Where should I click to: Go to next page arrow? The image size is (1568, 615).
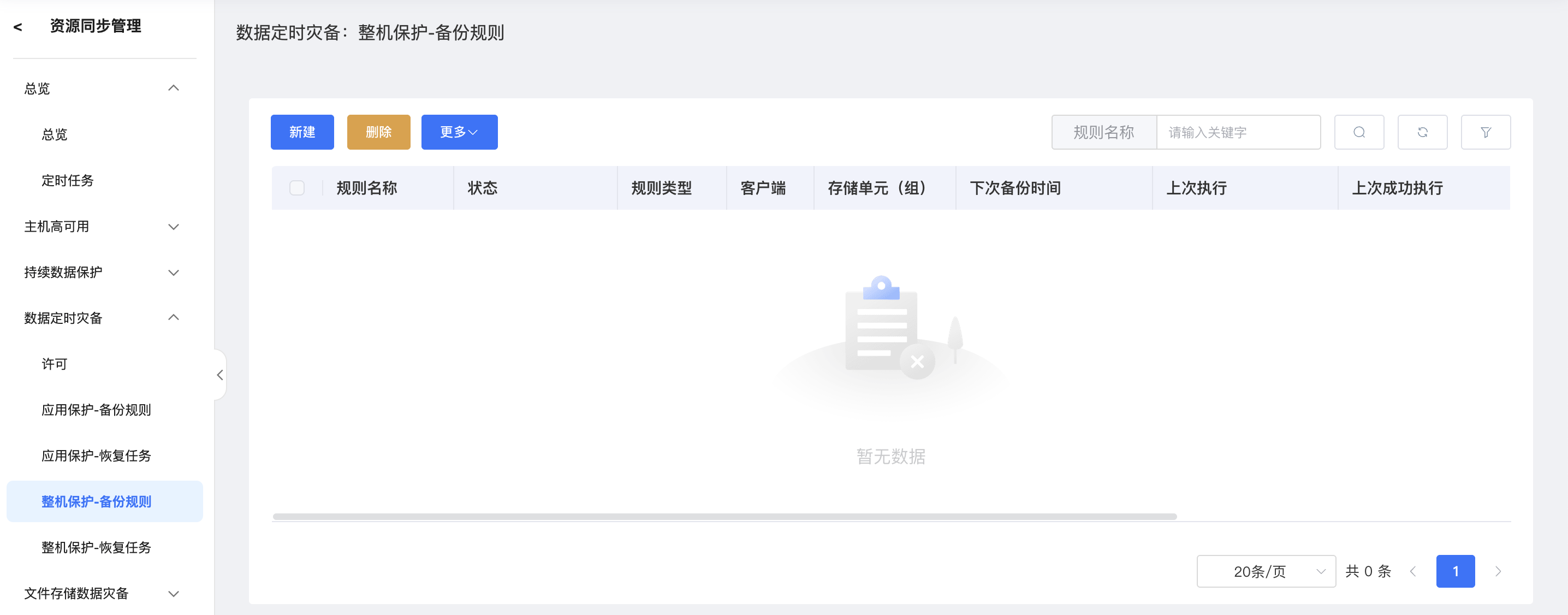tap(1498, 571)
